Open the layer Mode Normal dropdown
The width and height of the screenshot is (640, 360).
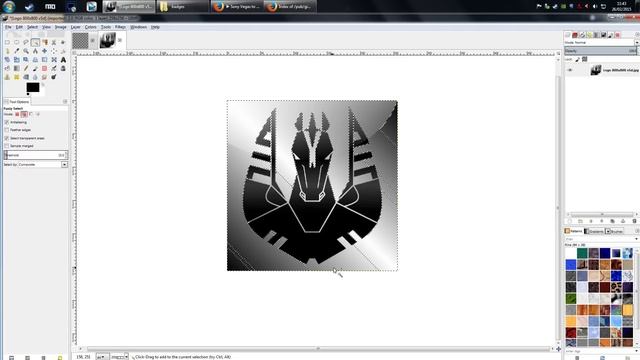click(x=601, y=42)
